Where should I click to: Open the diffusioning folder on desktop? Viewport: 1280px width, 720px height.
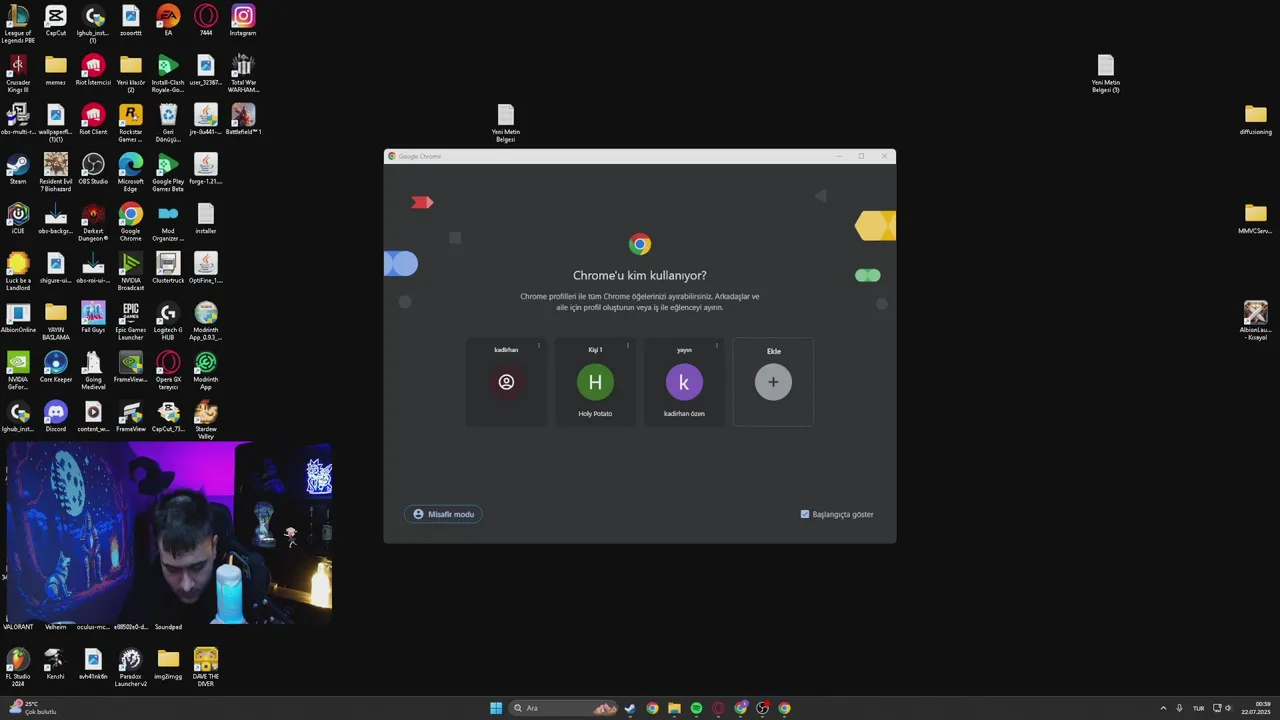(1256, 119)
